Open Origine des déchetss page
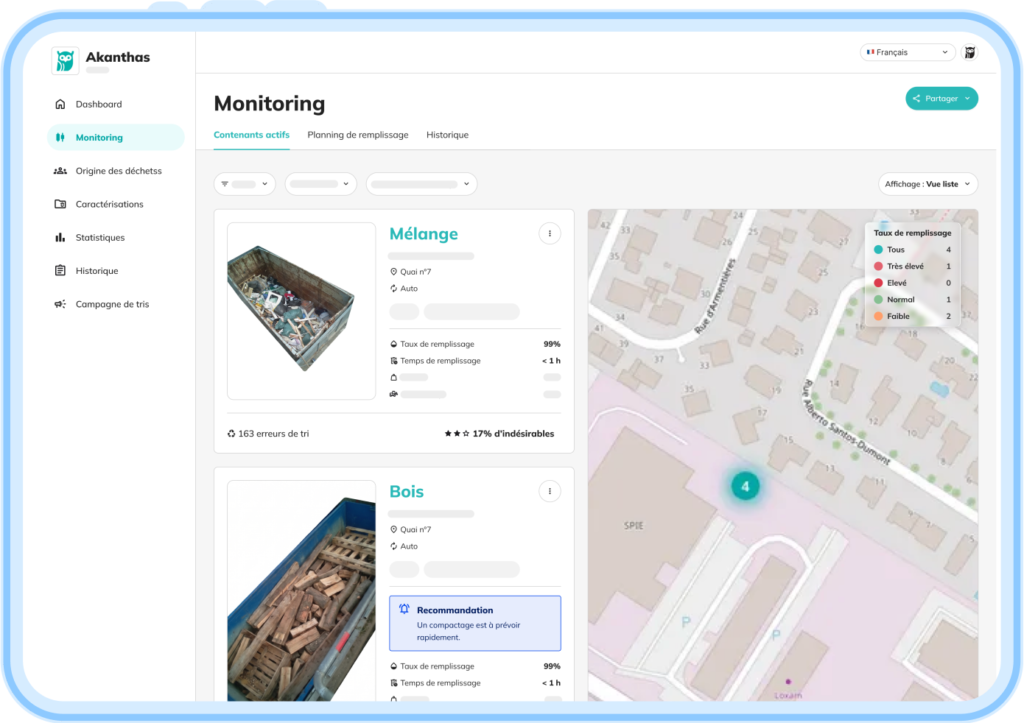This screenshot has width=1024, height=723. [x=118, y=170]
